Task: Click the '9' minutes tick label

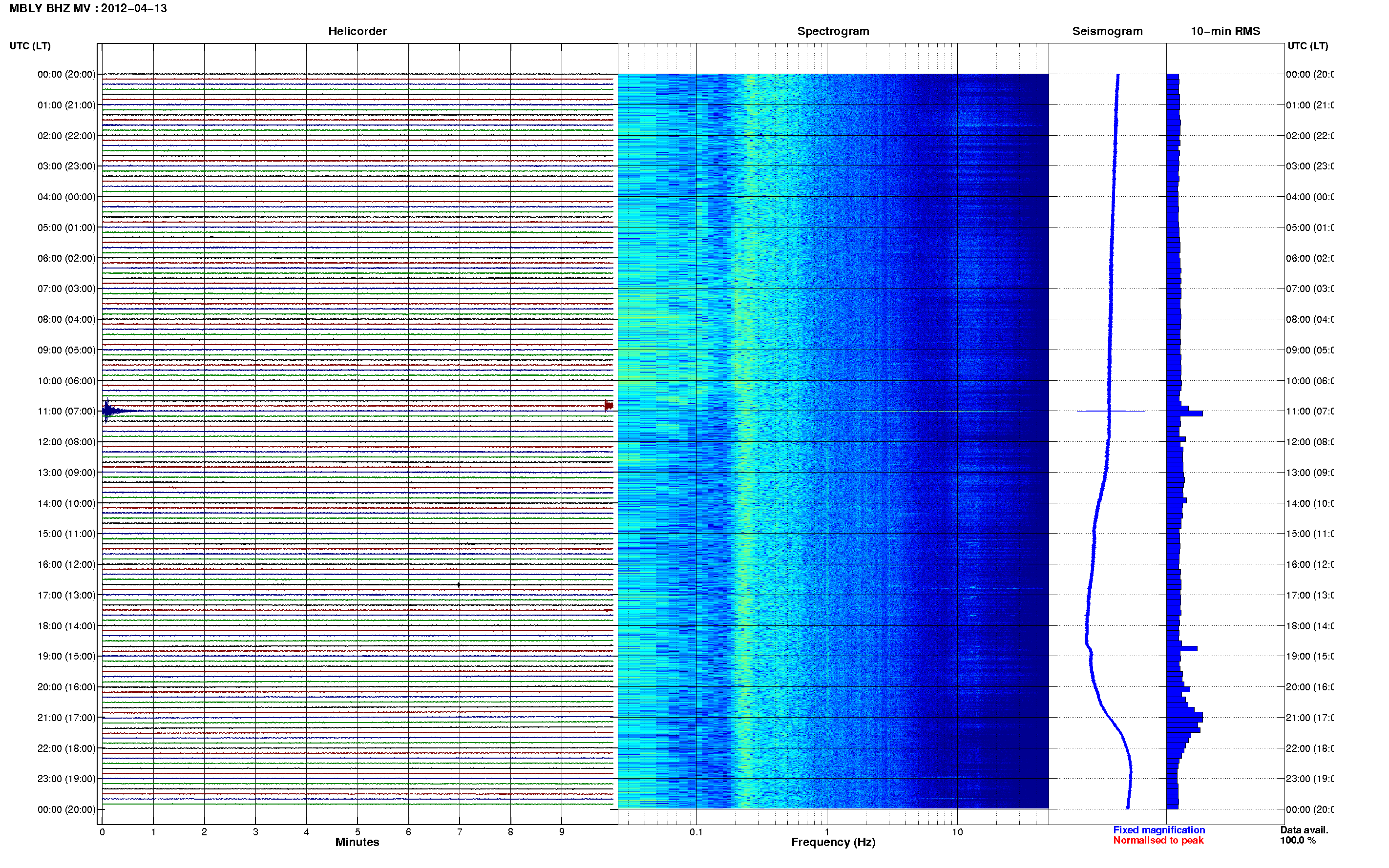Action: 562,832
